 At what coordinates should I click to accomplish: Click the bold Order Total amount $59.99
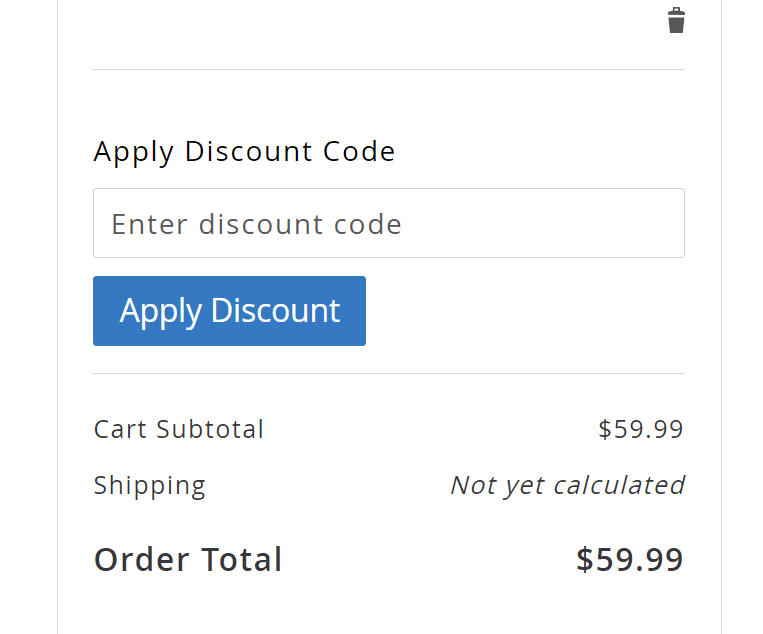(x=630, y=560)
